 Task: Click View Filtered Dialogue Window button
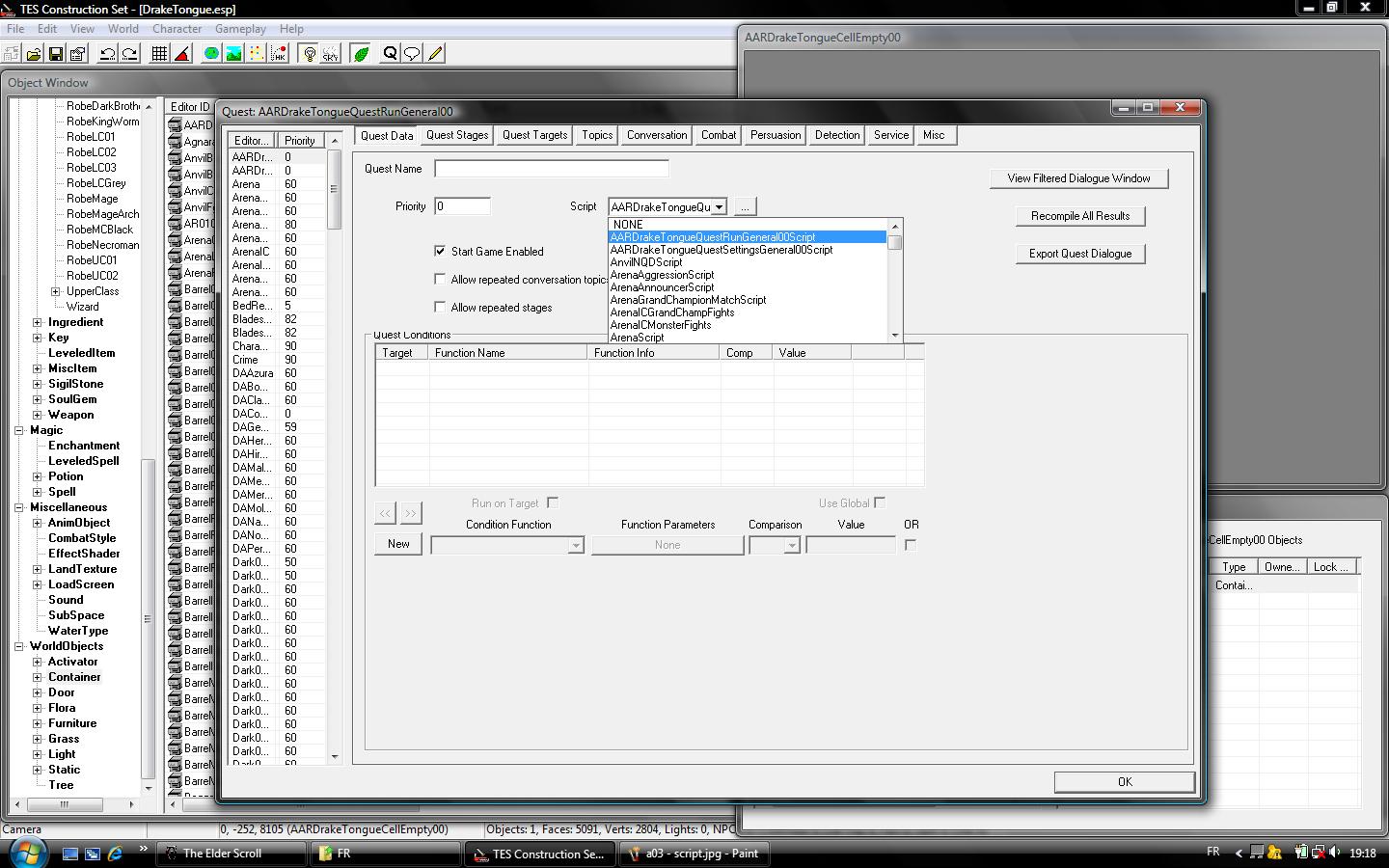(1078, 178)
